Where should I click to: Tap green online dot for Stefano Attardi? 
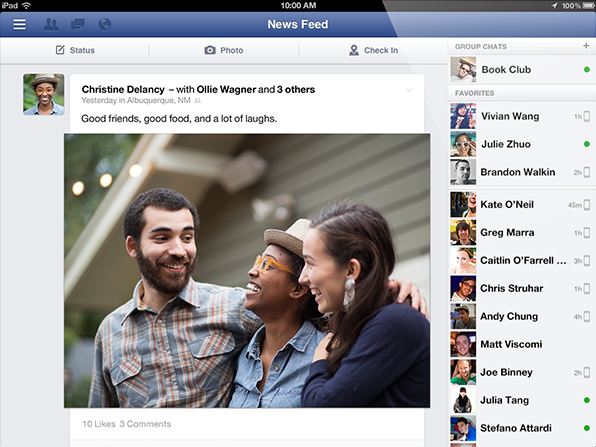586,428
